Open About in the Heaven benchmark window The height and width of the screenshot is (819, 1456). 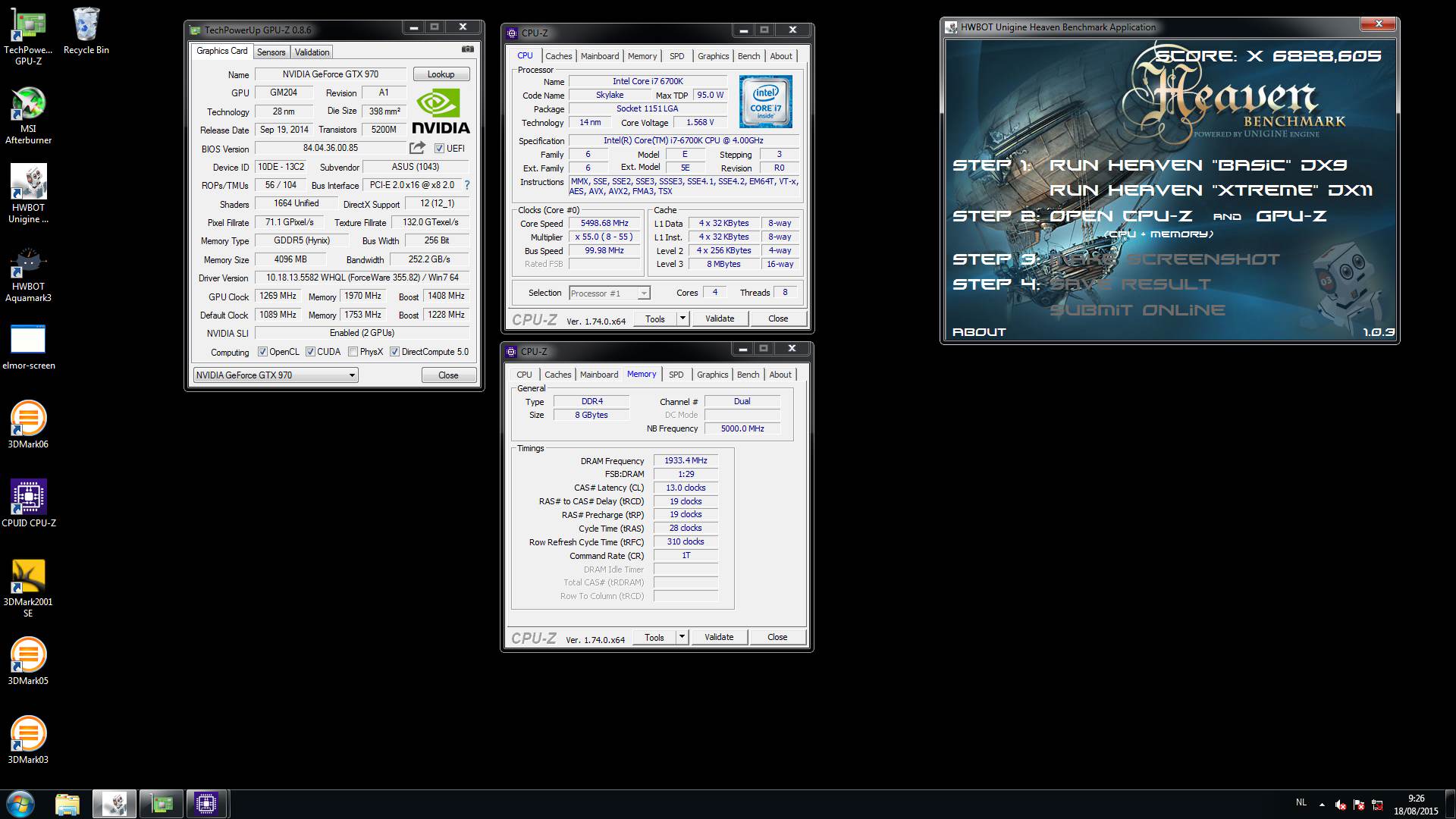click(979, 332)
